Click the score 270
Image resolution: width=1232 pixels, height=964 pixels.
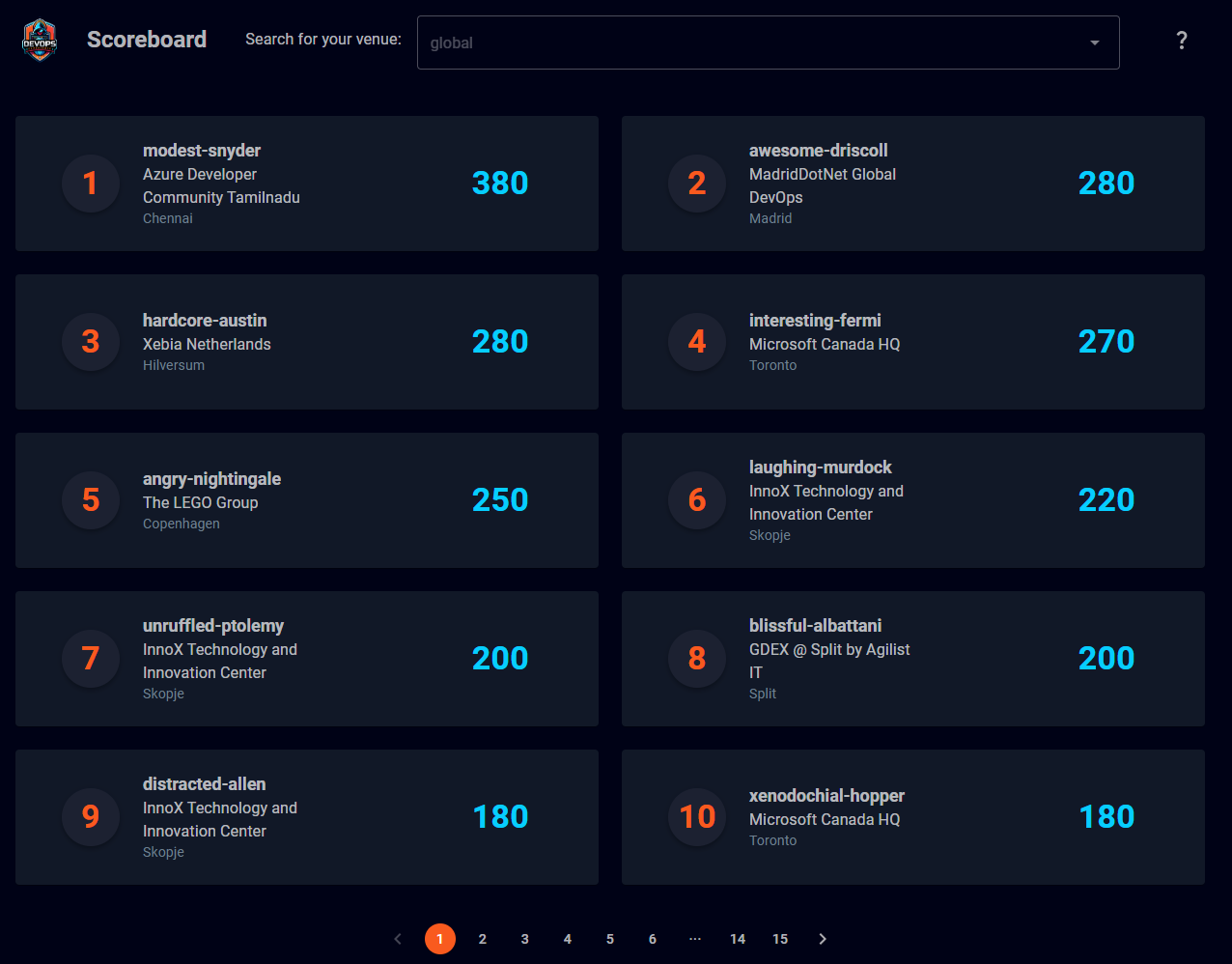coord(1106,342)
